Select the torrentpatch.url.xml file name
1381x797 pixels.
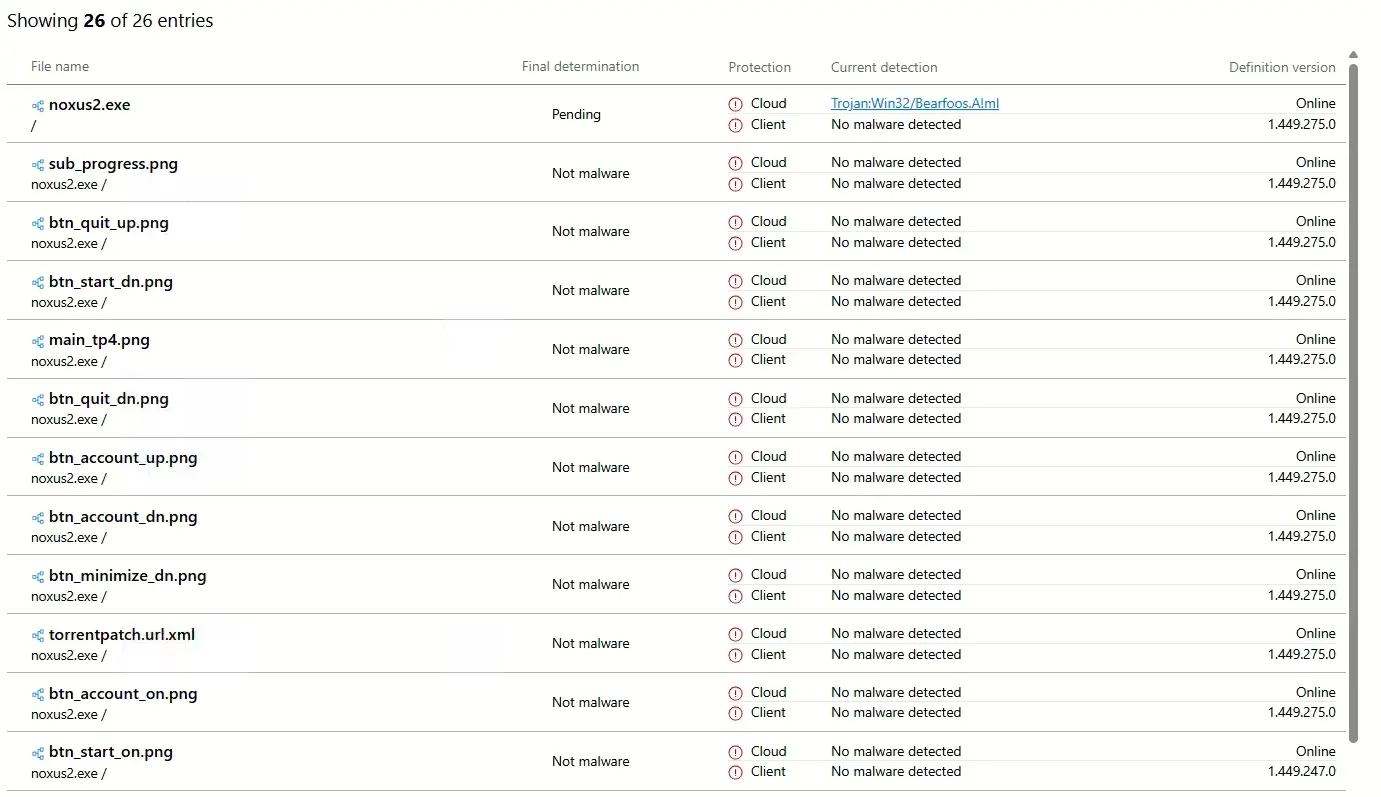[x=122, y=635]
